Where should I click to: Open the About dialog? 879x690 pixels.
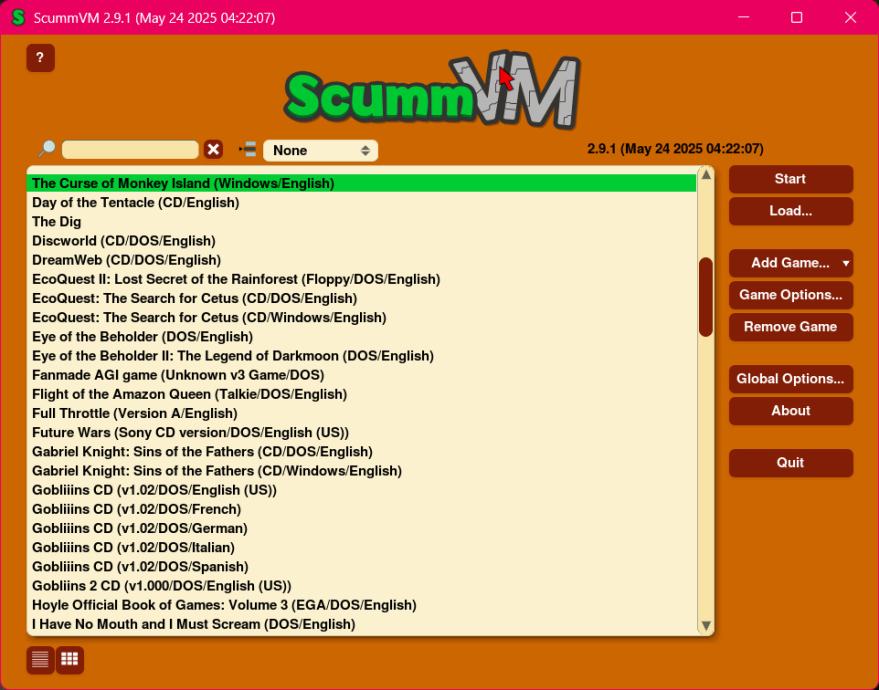point(790,411)
